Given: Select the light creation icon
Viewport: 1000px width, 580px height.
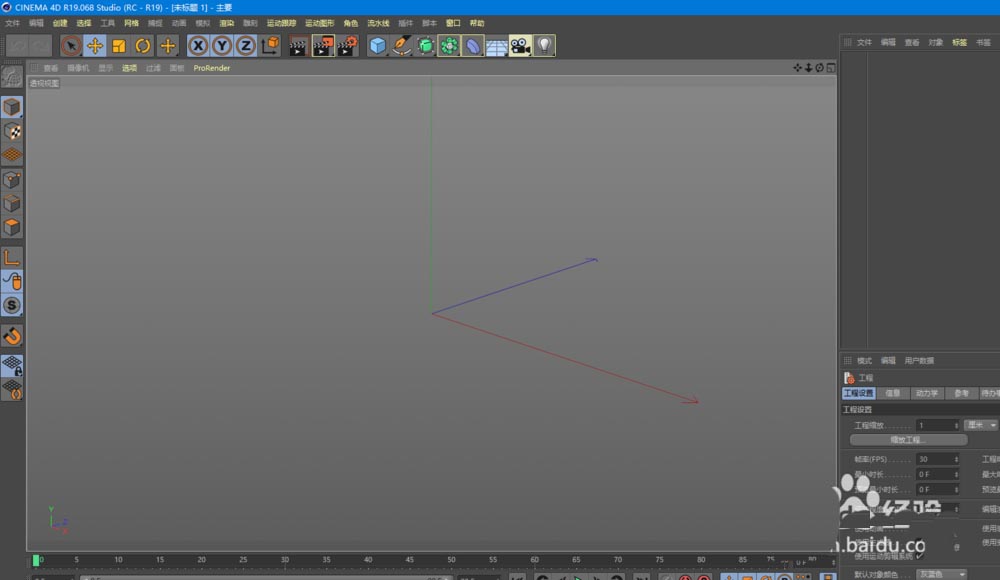Looking at the screenshot, I should click(x=543, y=45).
